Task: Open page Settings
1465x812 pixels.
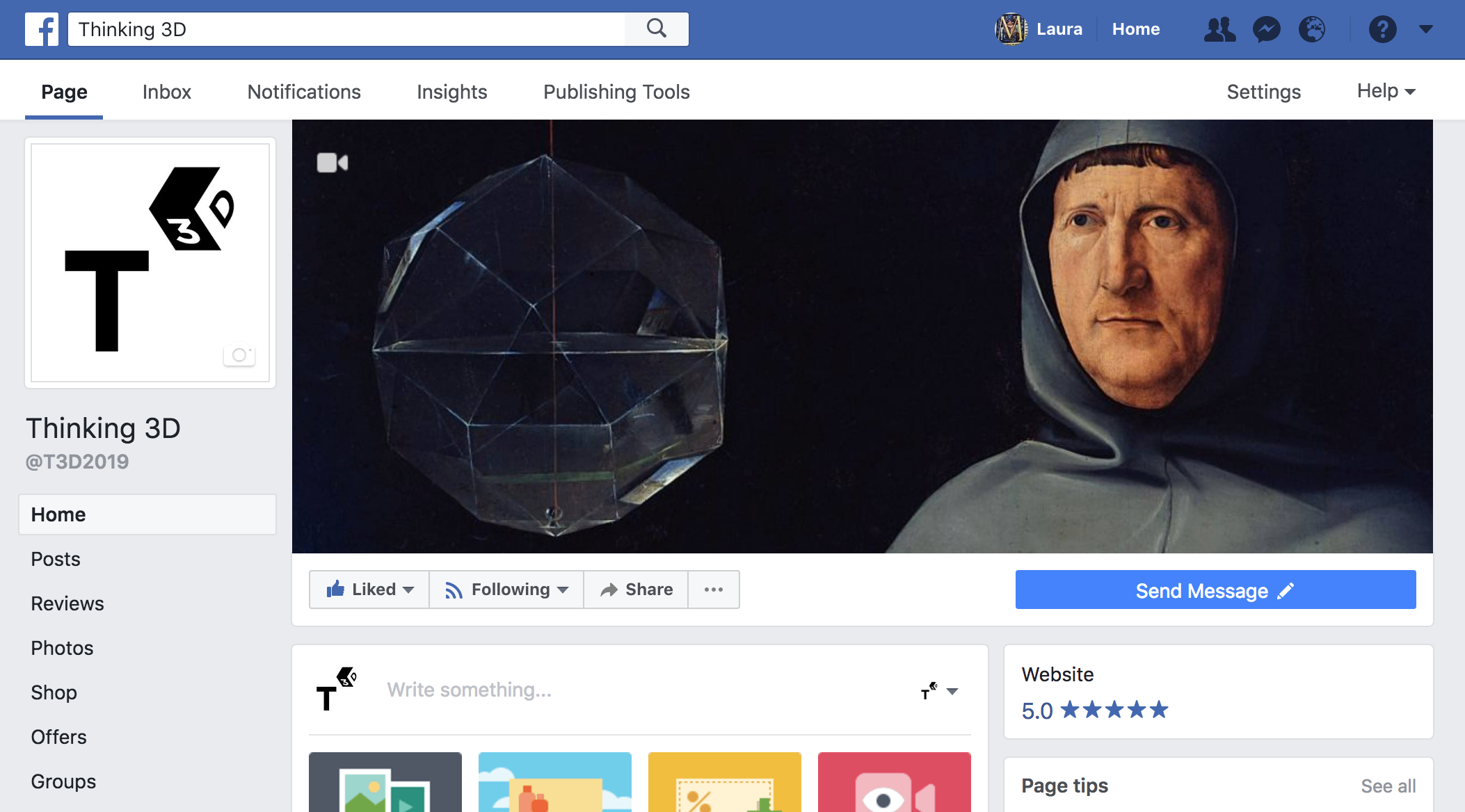Action: click(1263, 92)
